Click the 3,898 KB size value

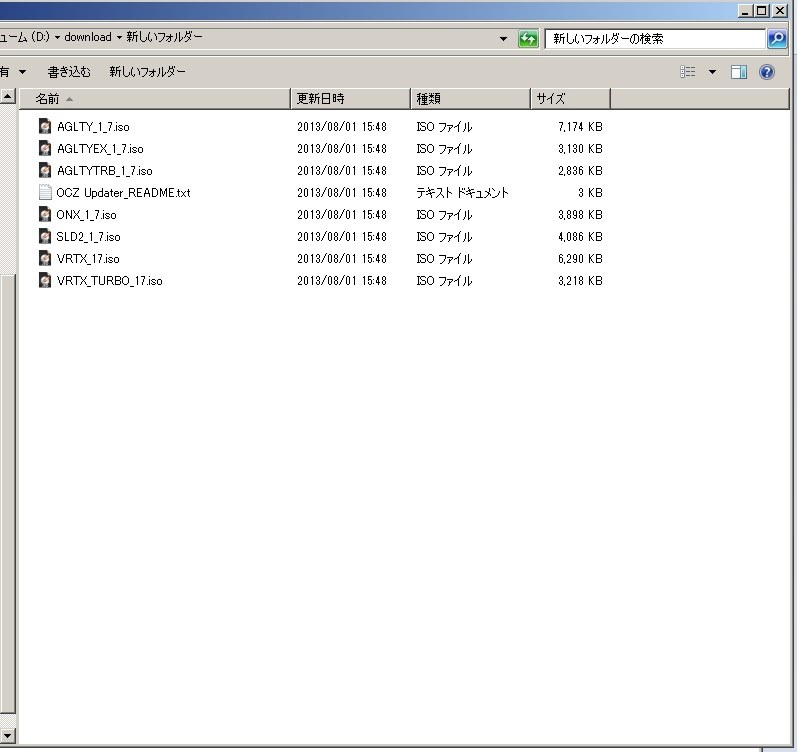[580, 215]
